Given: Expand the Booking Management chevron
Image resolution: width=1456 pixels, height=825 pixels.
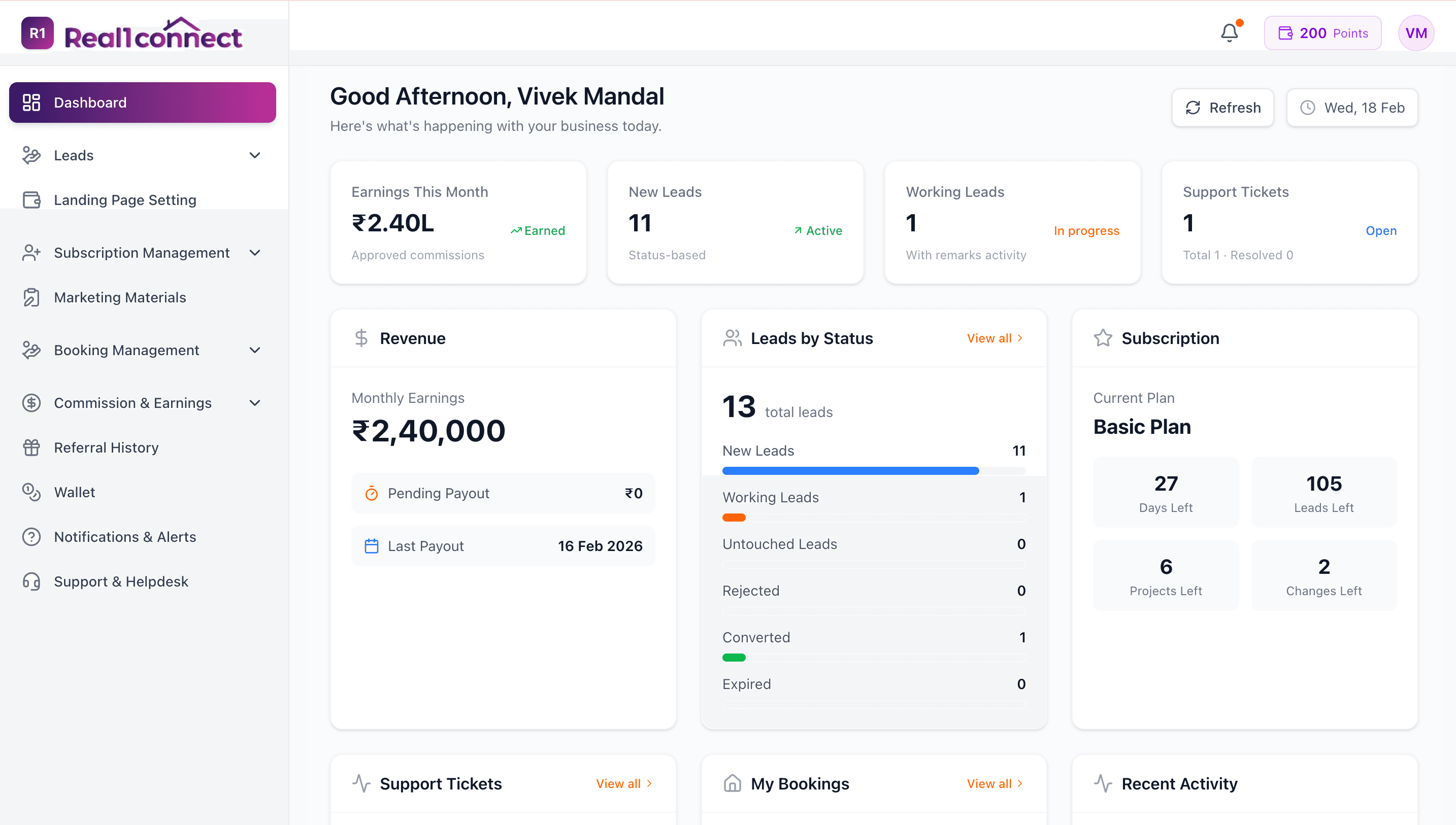Looking at the screenshot, I should [255, 350].
